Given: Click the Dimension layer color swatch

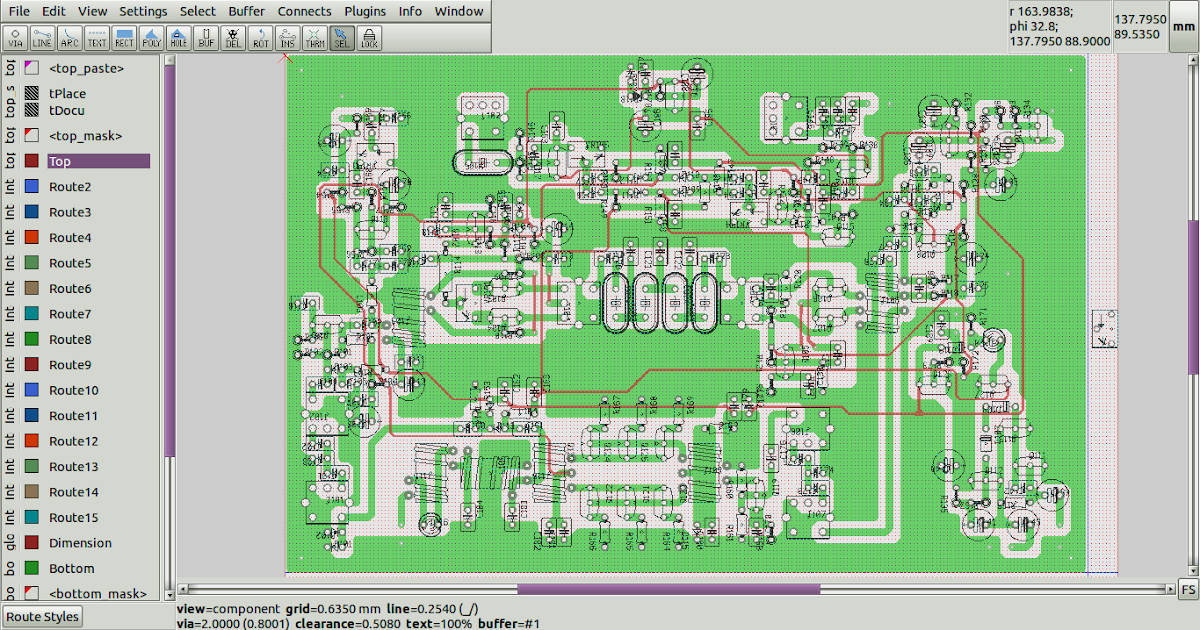Looking at the screenshot, I should (31, 543).
